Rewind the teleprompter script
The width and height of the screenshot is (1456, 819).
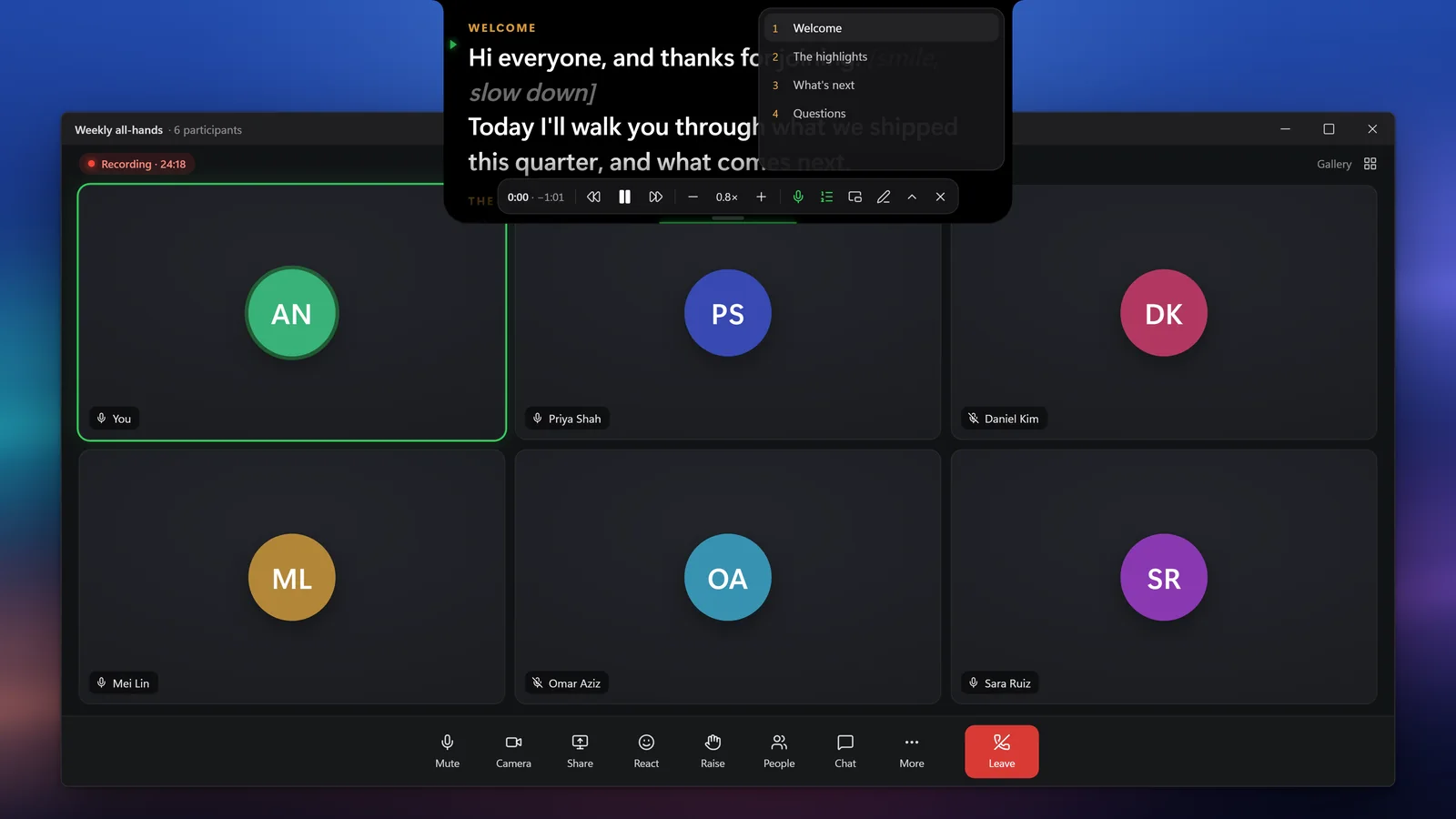pyautogui.click(x=593, y=197)
